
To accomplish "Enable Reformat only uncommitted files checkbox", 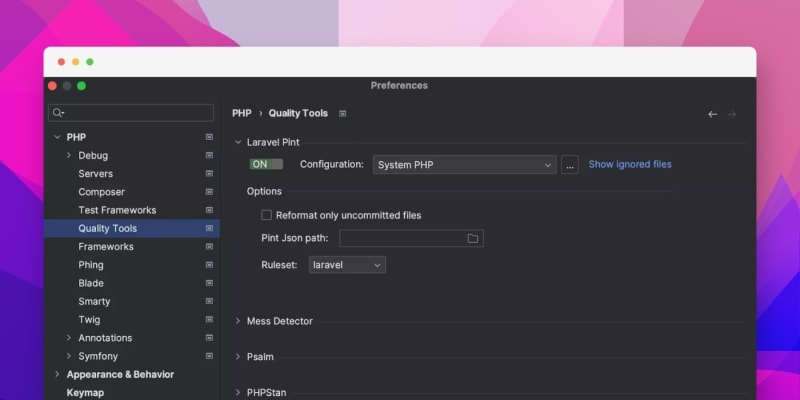I will (267, 215).
